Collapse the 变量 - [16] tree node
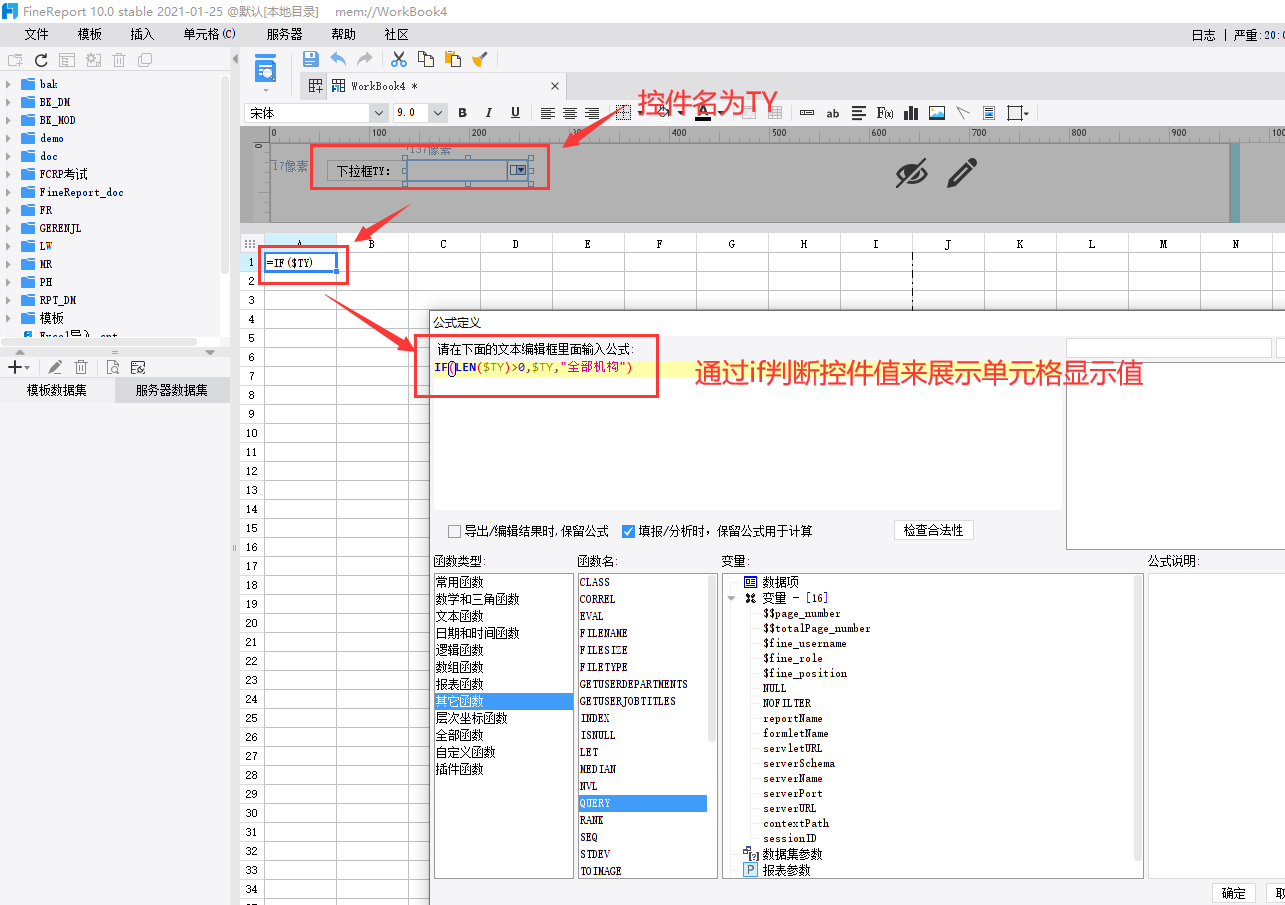This screenshot has height=905, width=1285. pos(732,598)
